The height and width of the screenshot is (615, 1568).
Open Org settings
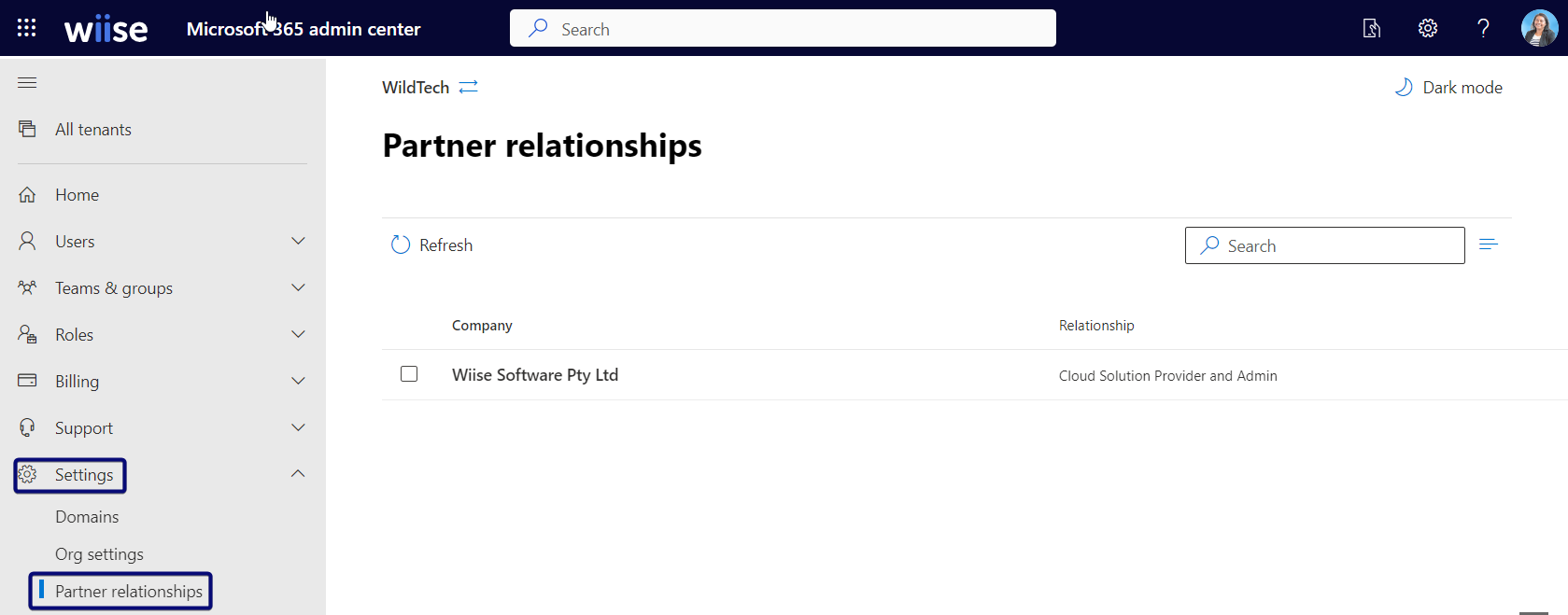coord(99,554)
